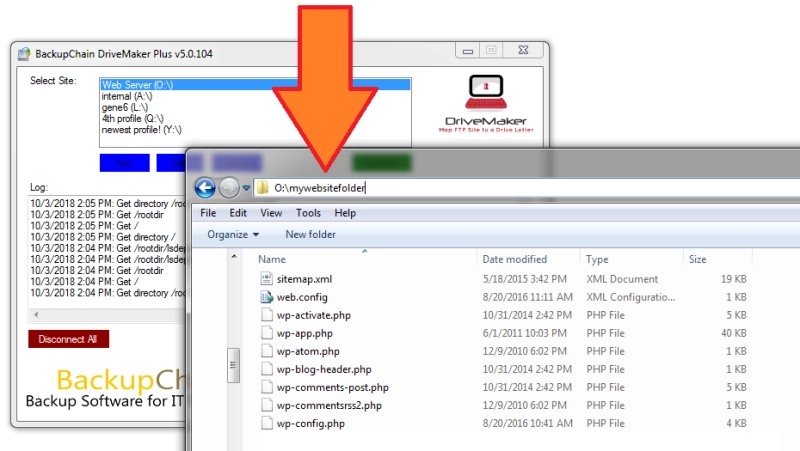The height and width of the screenshot is (451, 800).
Task: Select 4th profile (Q:\) in DriveMaker list
Action: click(x=132, y=118)
